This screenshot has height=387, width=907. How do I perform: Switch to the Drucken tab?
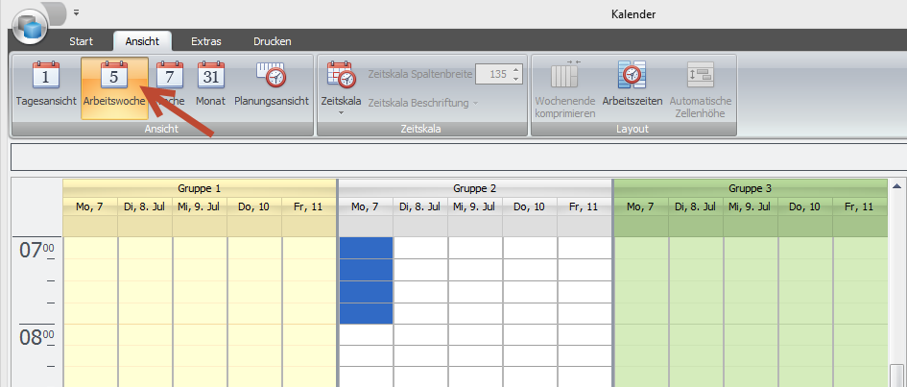point(272,42)
